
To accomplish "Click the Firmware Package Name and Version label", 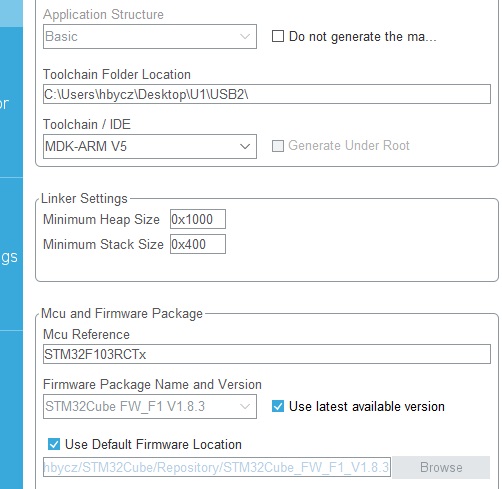I will tap(152, 384).
